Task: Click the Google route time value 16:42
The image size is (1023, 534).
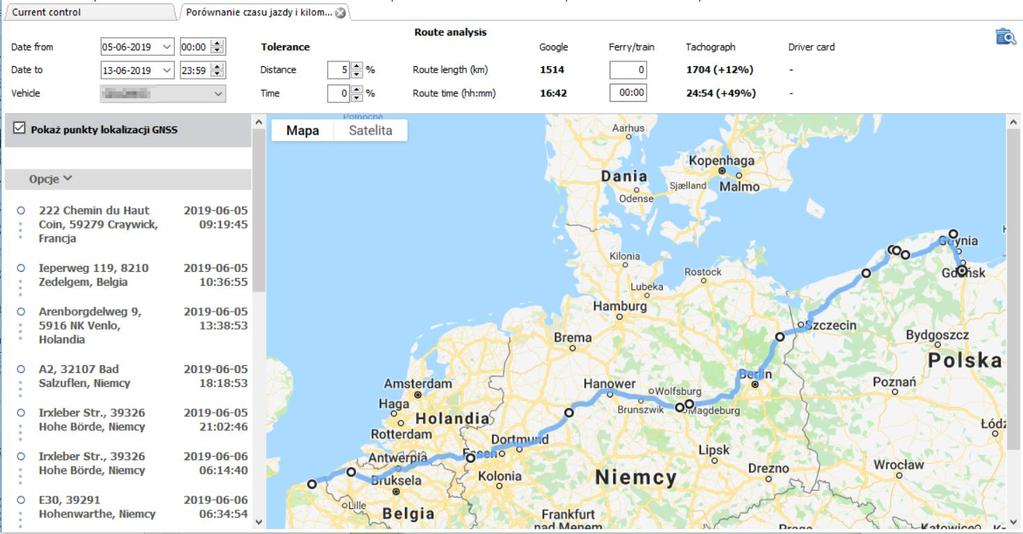Action: pos(553,93)
